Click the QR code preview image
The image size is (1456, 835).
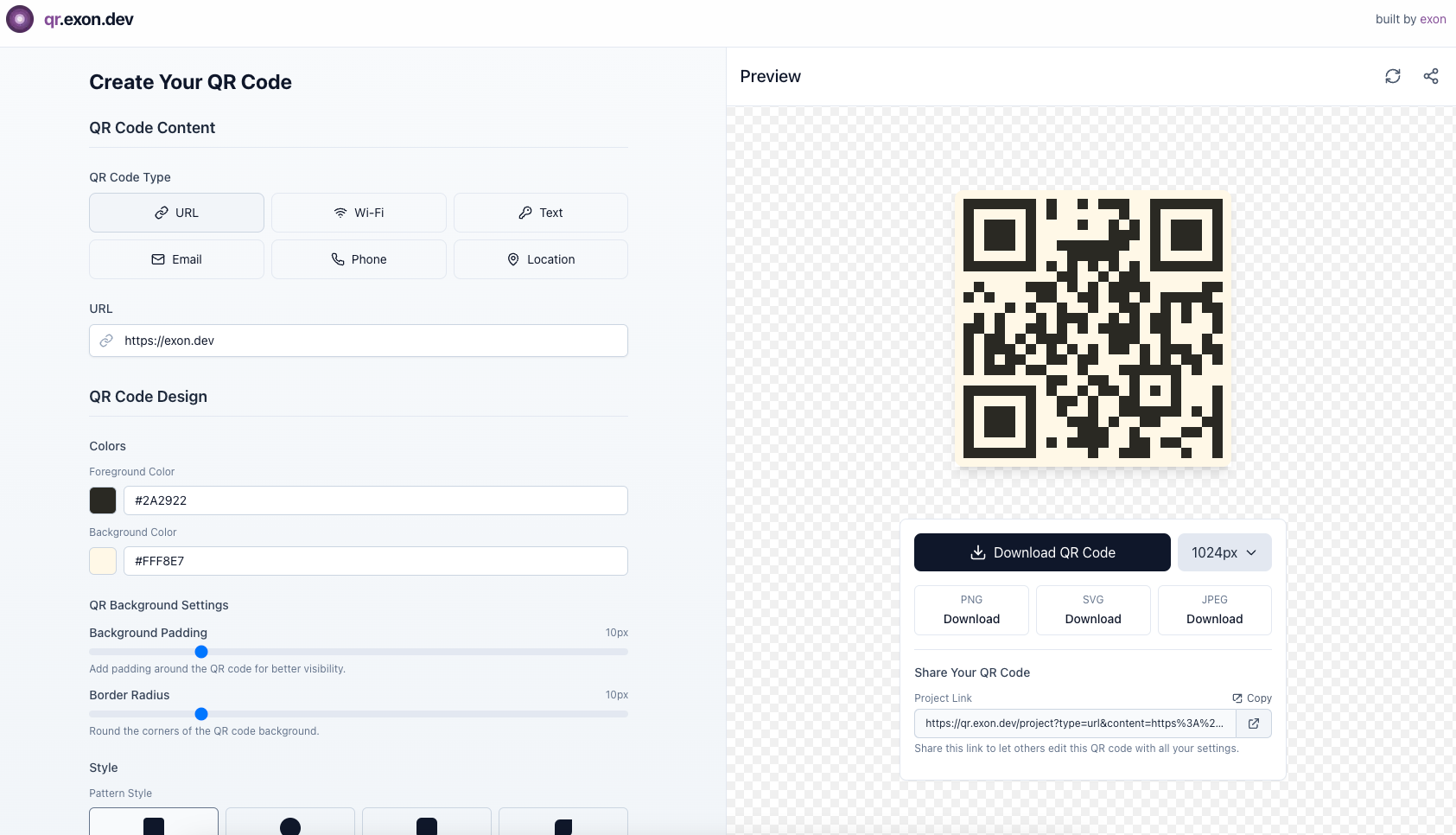(1093, 328)
